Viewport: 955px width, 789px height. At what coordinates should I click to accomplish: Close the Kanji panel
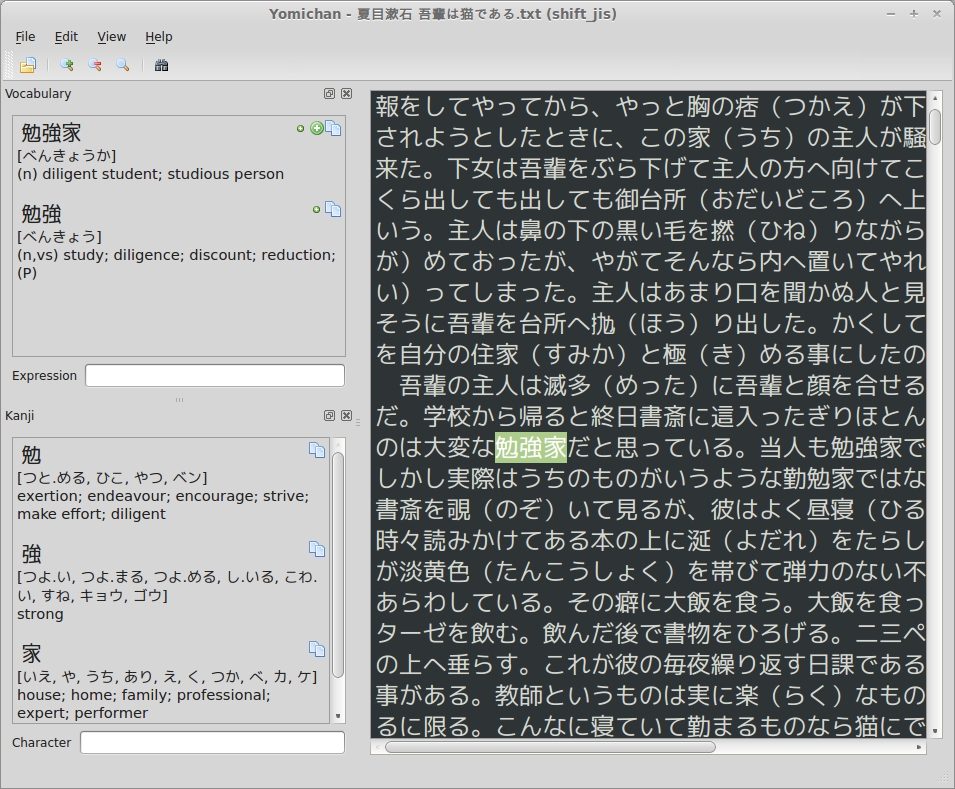(347, 416)
